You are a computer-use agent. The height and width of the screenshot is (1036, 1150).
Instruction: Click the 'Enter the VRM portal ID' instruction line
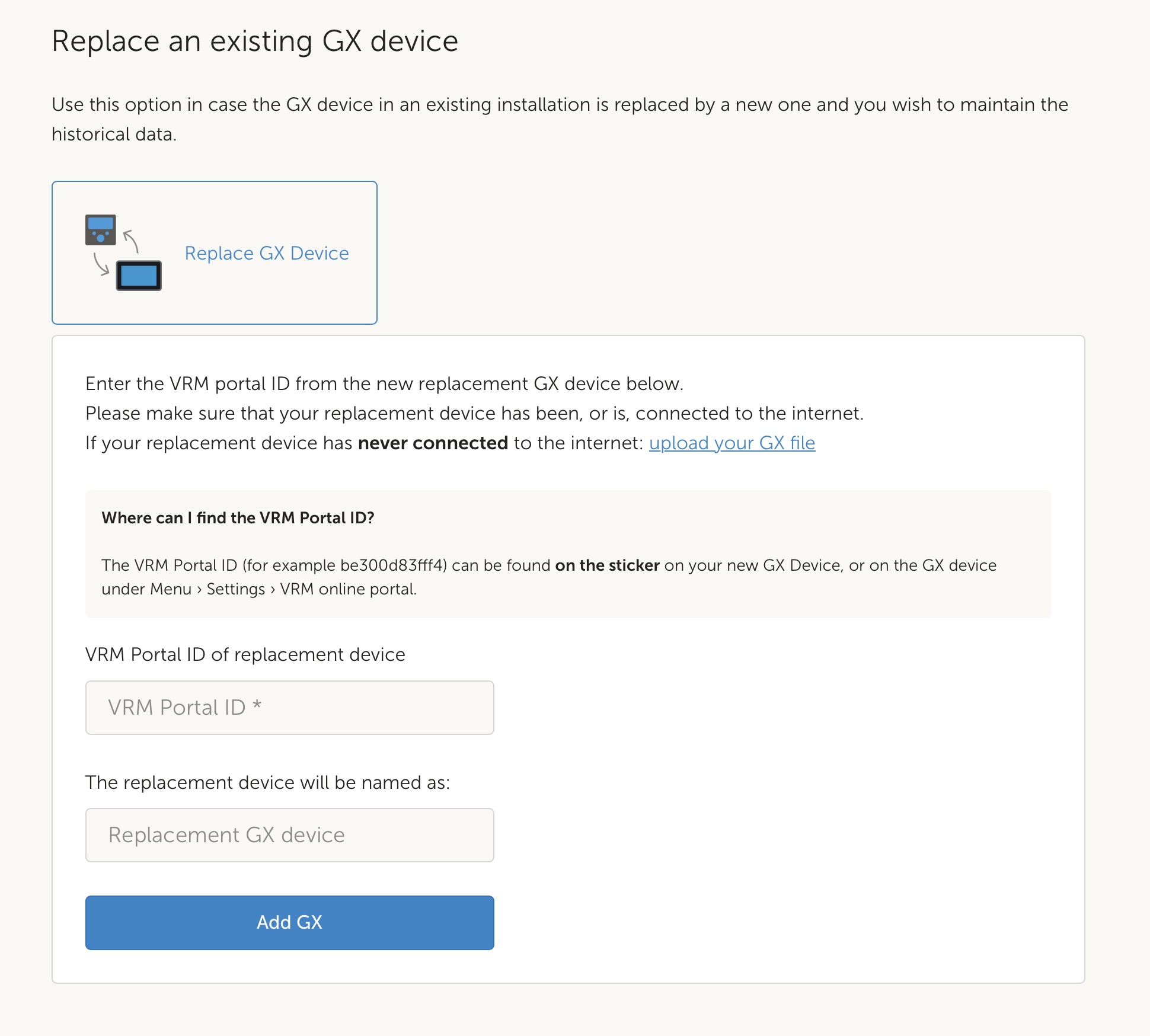384,384
